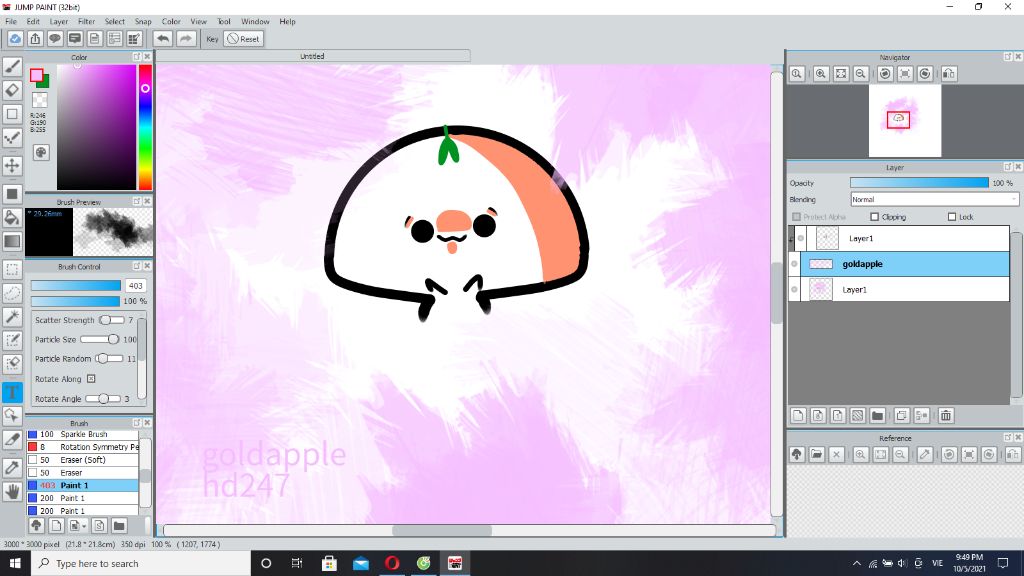
Task: Open the color palette icon in Color panel
Action: [x=40, y=153]
